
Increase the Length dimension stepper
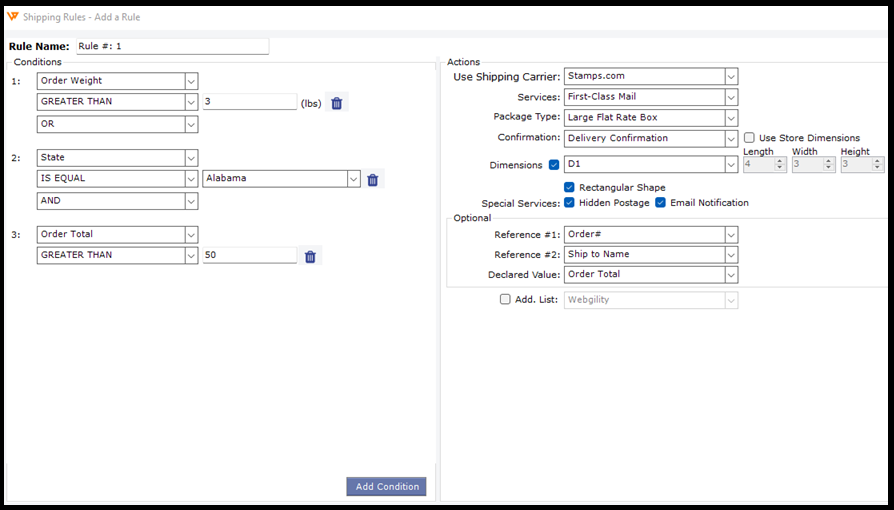pos(780,161)
